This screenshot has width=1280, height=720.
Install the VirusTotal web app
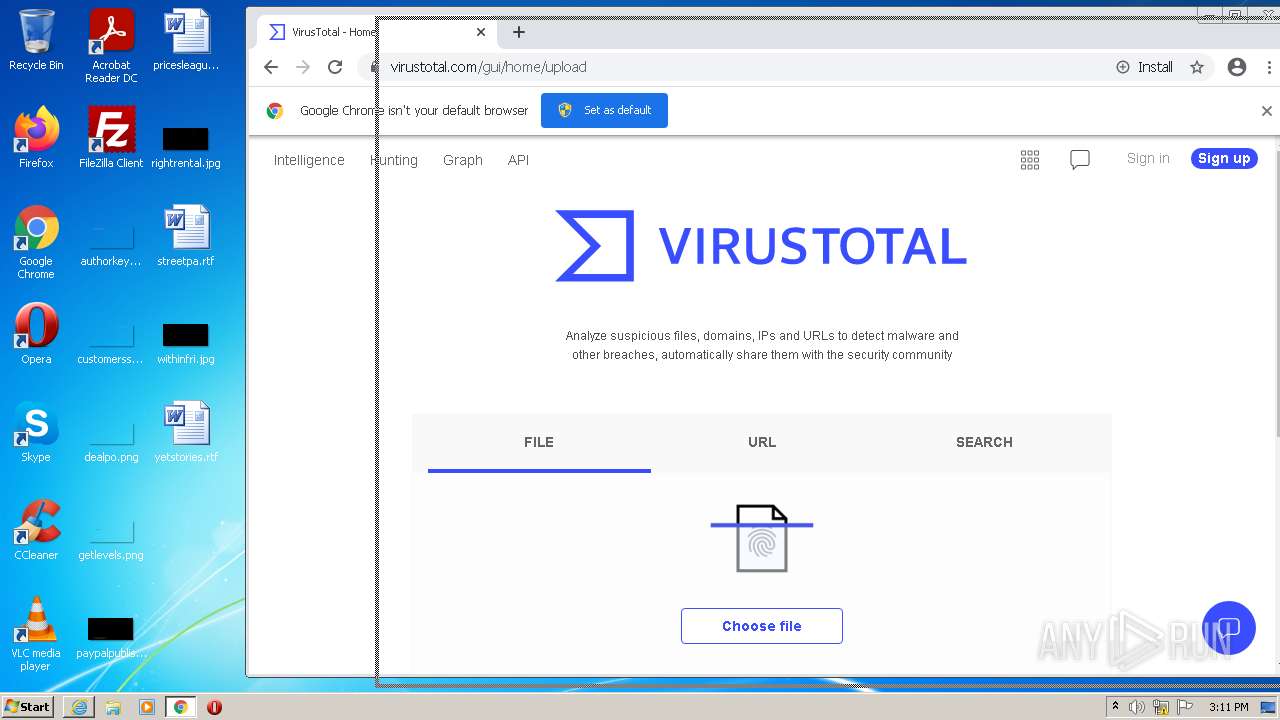pyautogui.click(x=1144, y=67)
